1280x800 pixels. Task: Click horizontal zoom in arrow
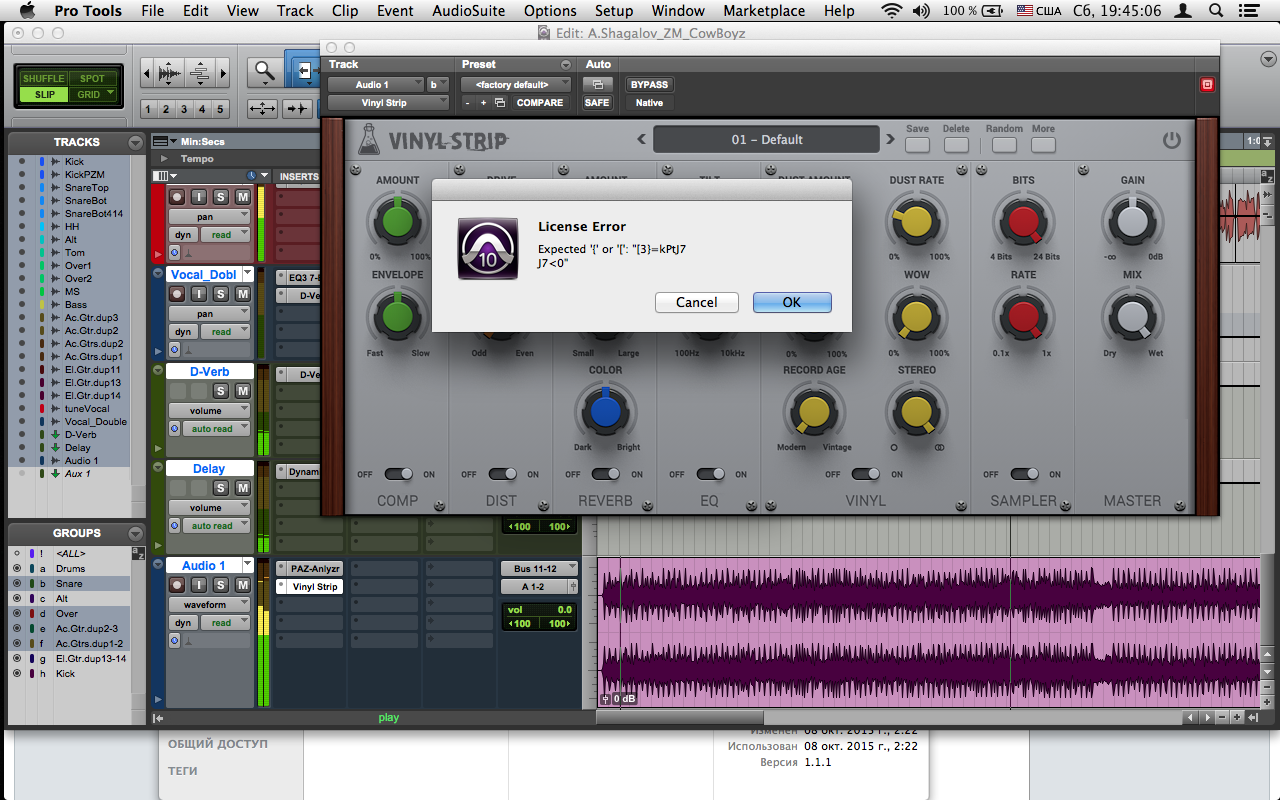point(224,74)
